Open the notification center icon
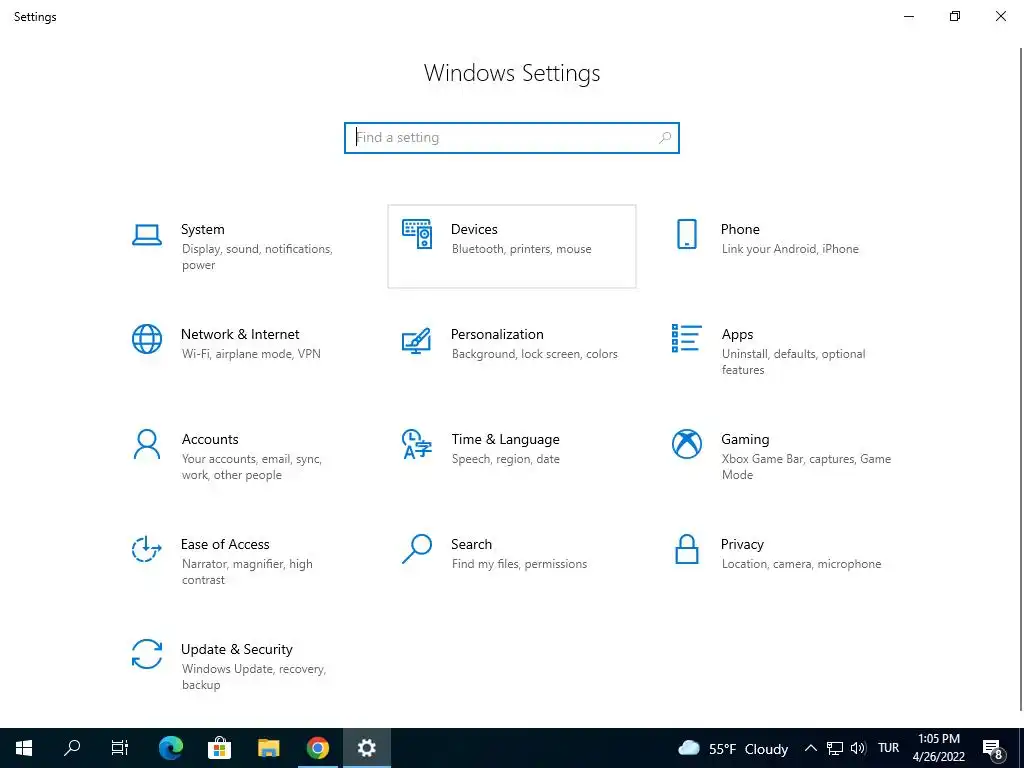1024x768 pixels. pos(993,748)
